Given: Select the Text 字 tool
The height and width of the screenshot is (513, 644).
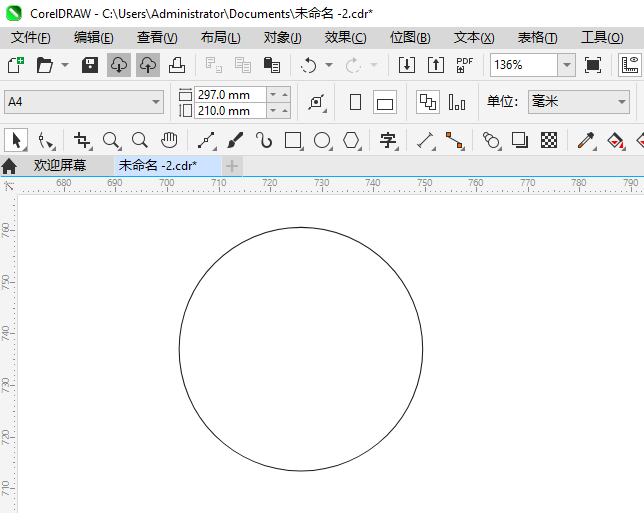Looking at the screenshot, I should [388, 140].
